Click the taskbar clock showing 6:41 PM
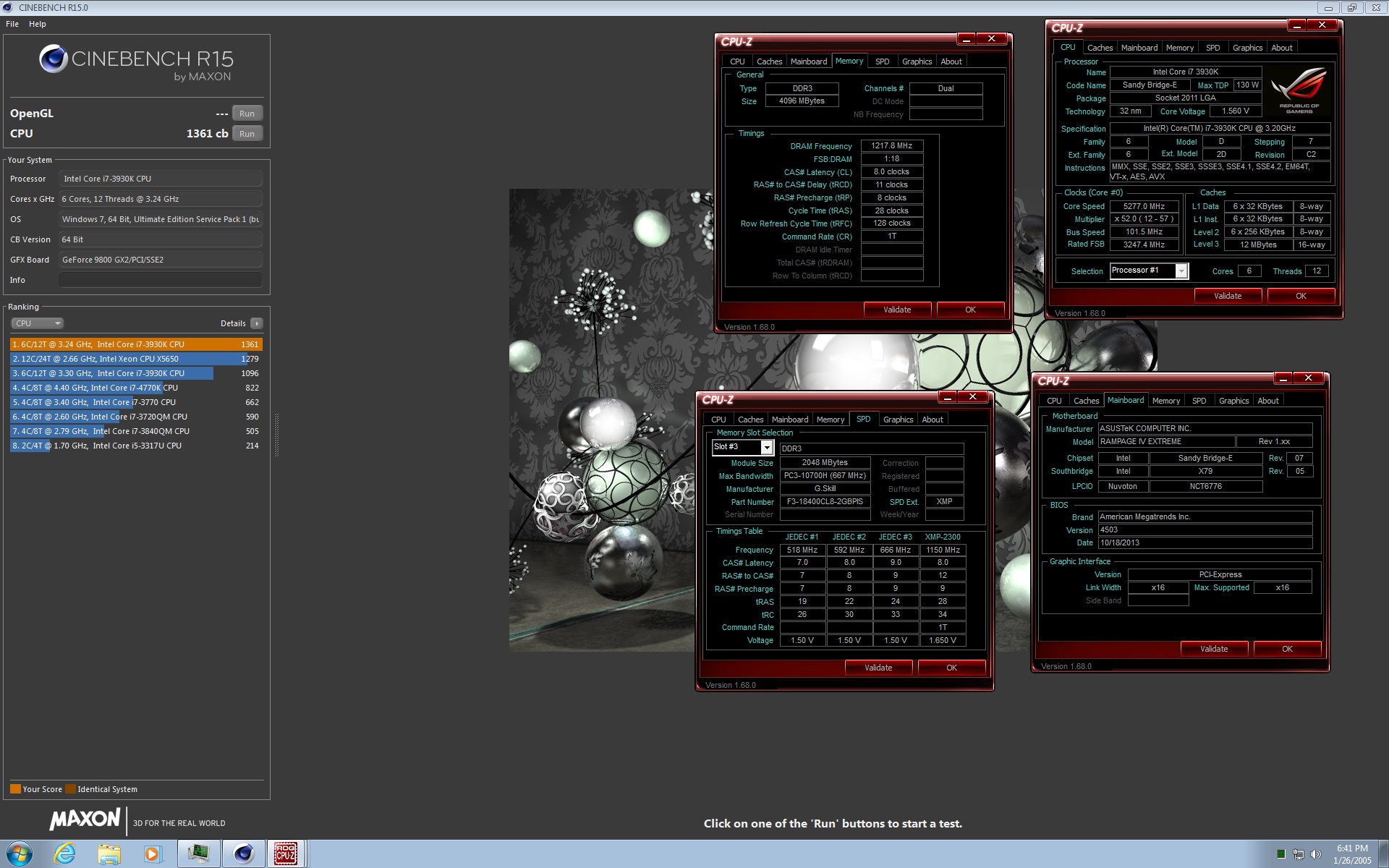The image size is (1389, 868). click(1352, 854)
